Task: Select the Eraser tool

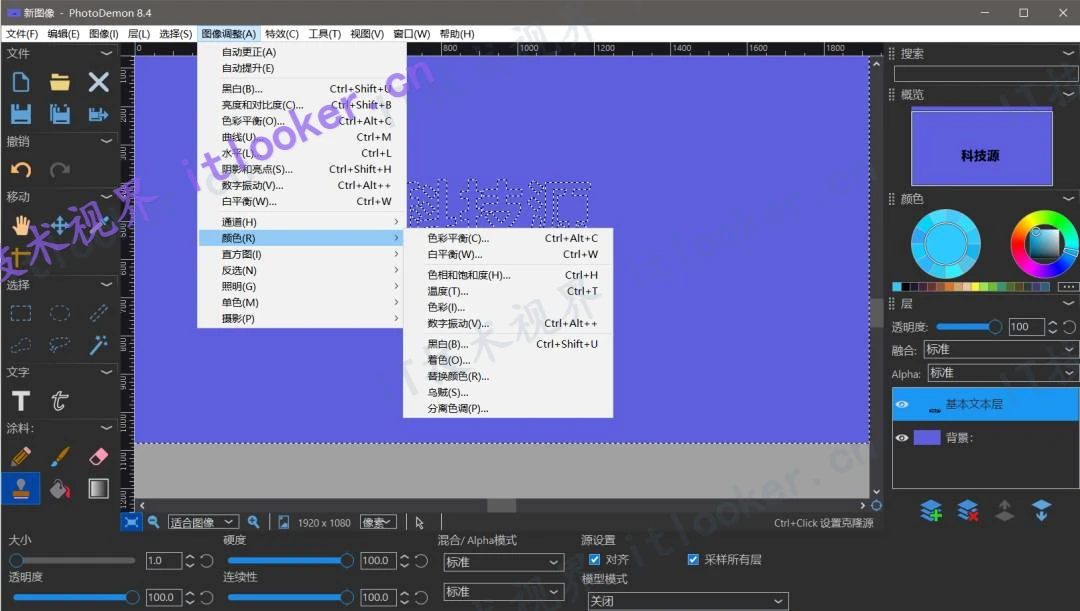Action: pos(97,455)
